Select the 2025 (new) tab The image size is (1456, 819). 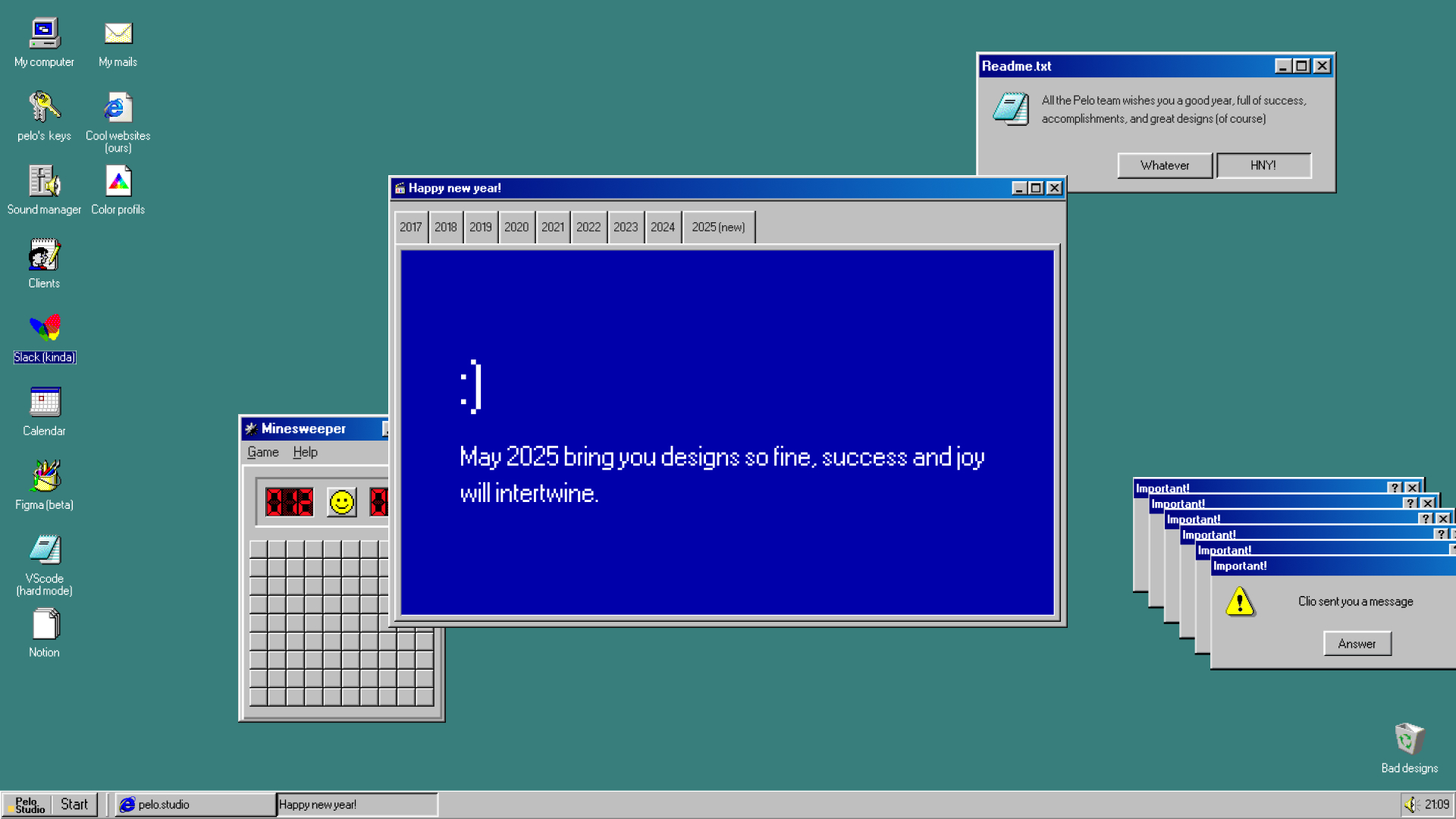click(x=718, y=227)
